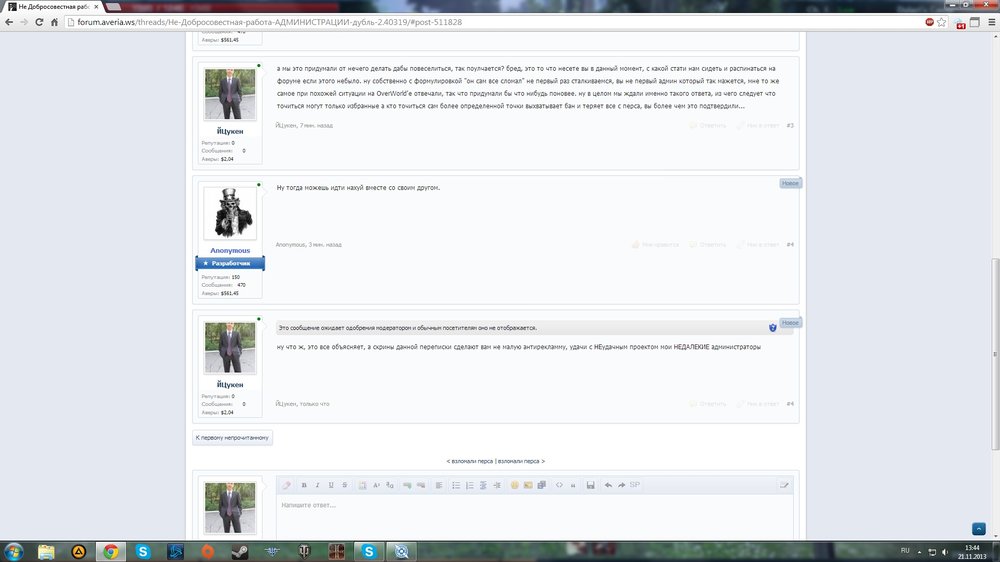Open Steam from the taskbar
This screenshot has width=1000, height=562.
coord(238,551)
